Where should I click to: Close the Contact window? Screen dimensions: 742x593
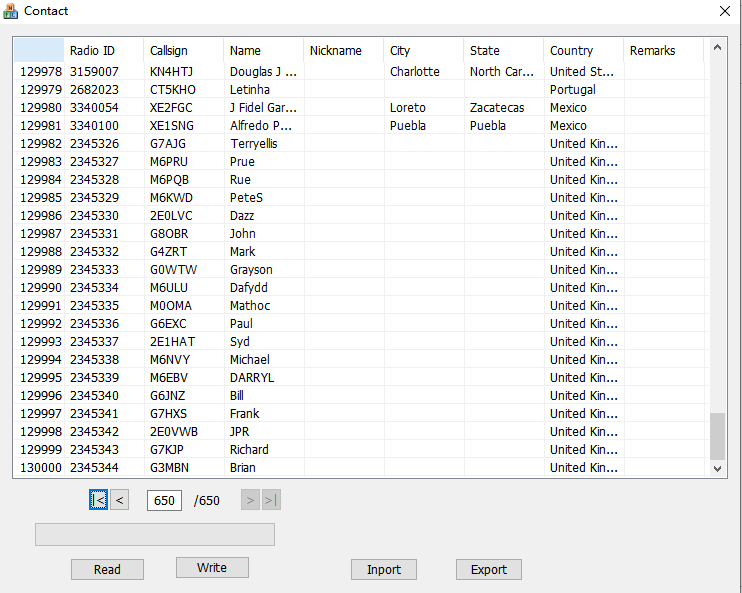tap(724, 11)
